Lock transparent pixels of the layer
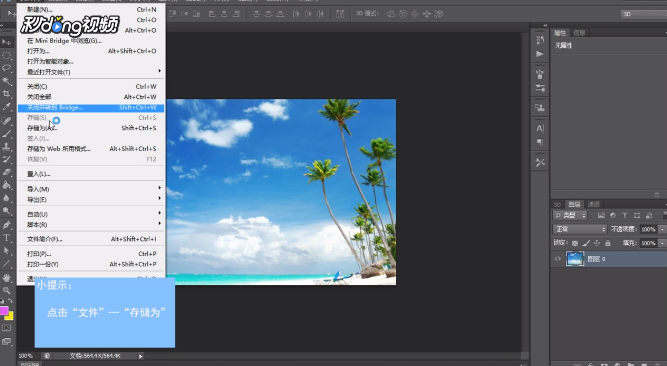The height and width of the screenshot is (366, 667). point(575,243)
